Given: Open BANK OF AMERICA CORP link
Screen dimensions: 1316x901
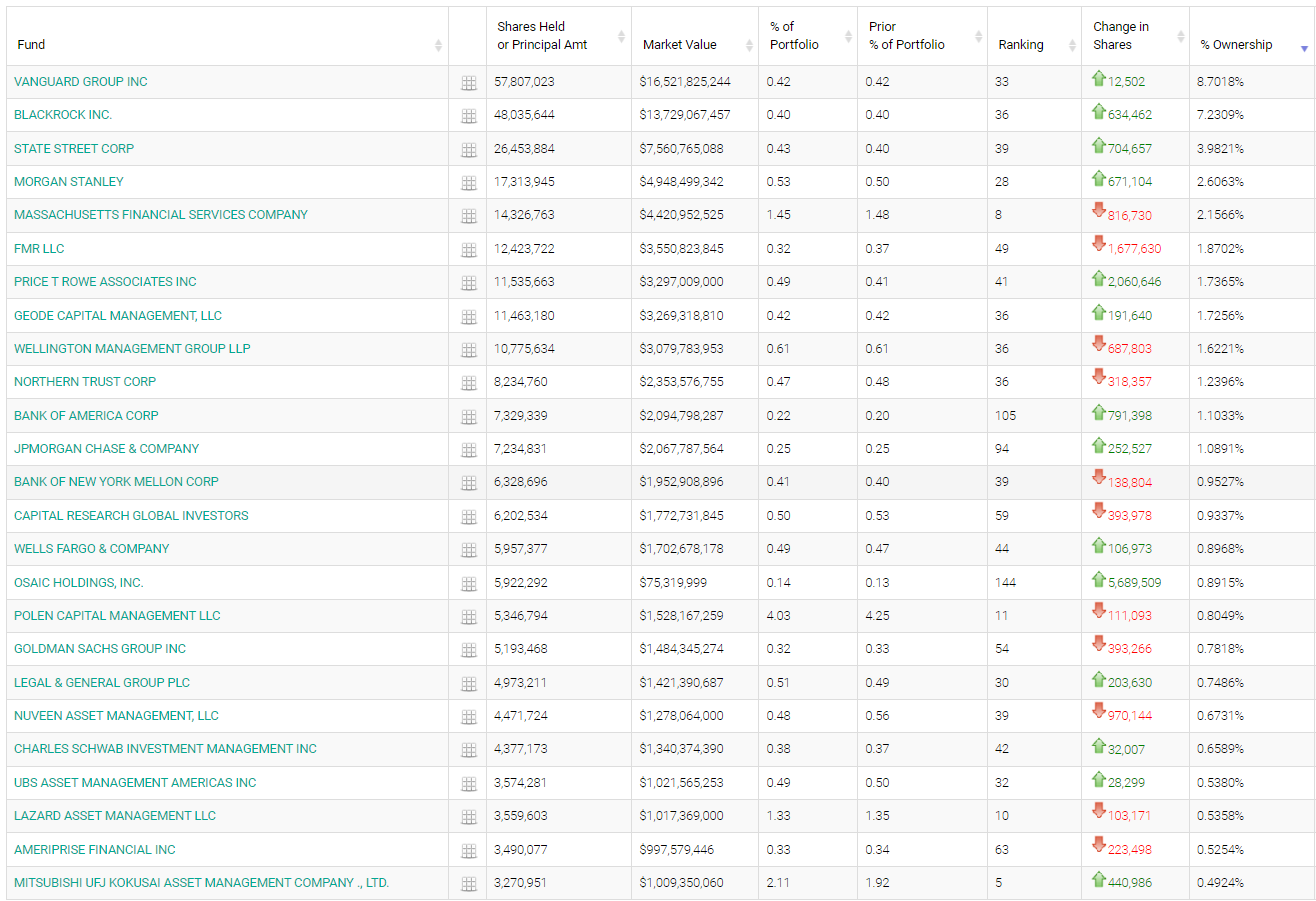Looking at the screenshot, I should coord(86,416).
